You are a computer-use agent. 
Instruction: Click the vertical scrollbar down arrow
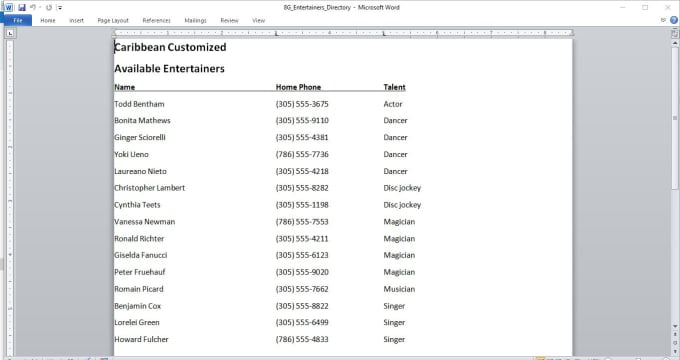tap(675, 326)
